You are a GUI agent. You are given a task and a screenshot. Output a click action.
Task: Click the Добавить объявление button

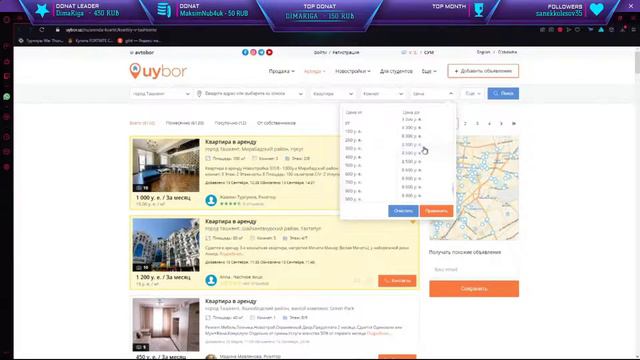[x=483, y=71]
